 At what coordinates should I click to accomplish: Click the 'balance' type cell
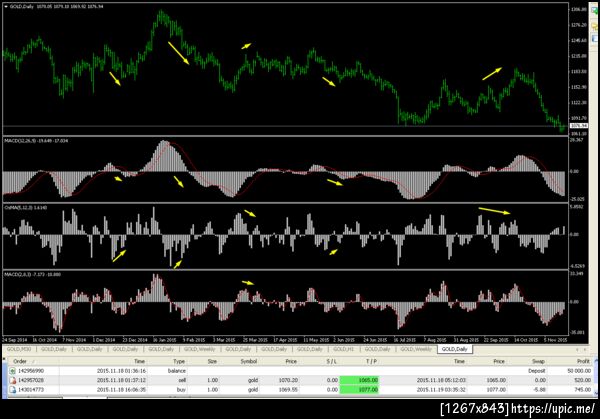point(177,371)
